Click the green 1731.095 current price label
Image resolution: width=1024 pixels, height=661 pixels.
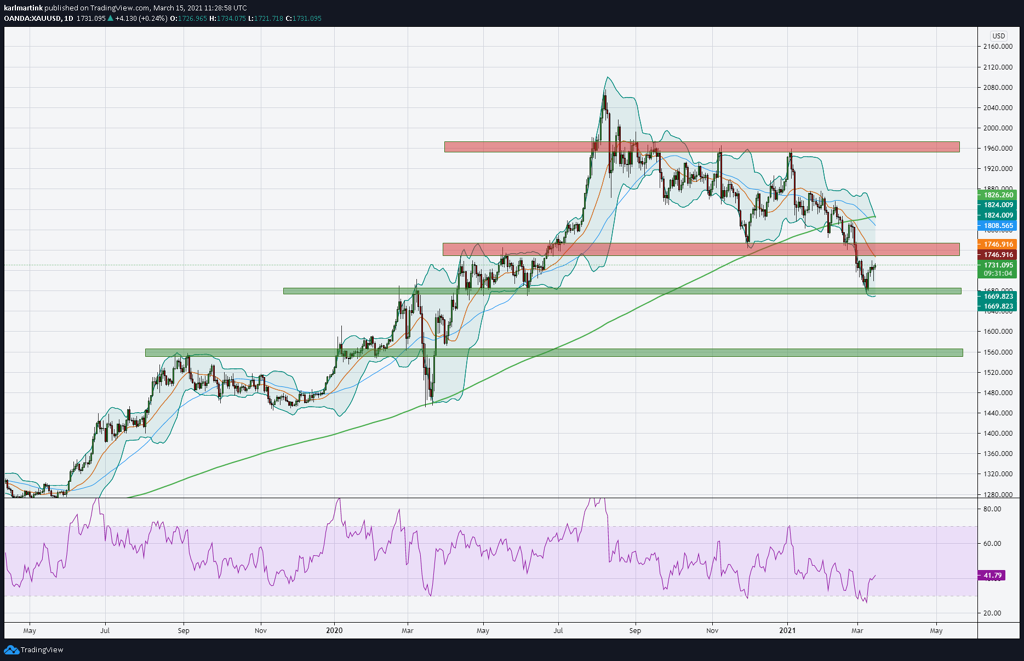pyautogui.click(x=997, y=265)
